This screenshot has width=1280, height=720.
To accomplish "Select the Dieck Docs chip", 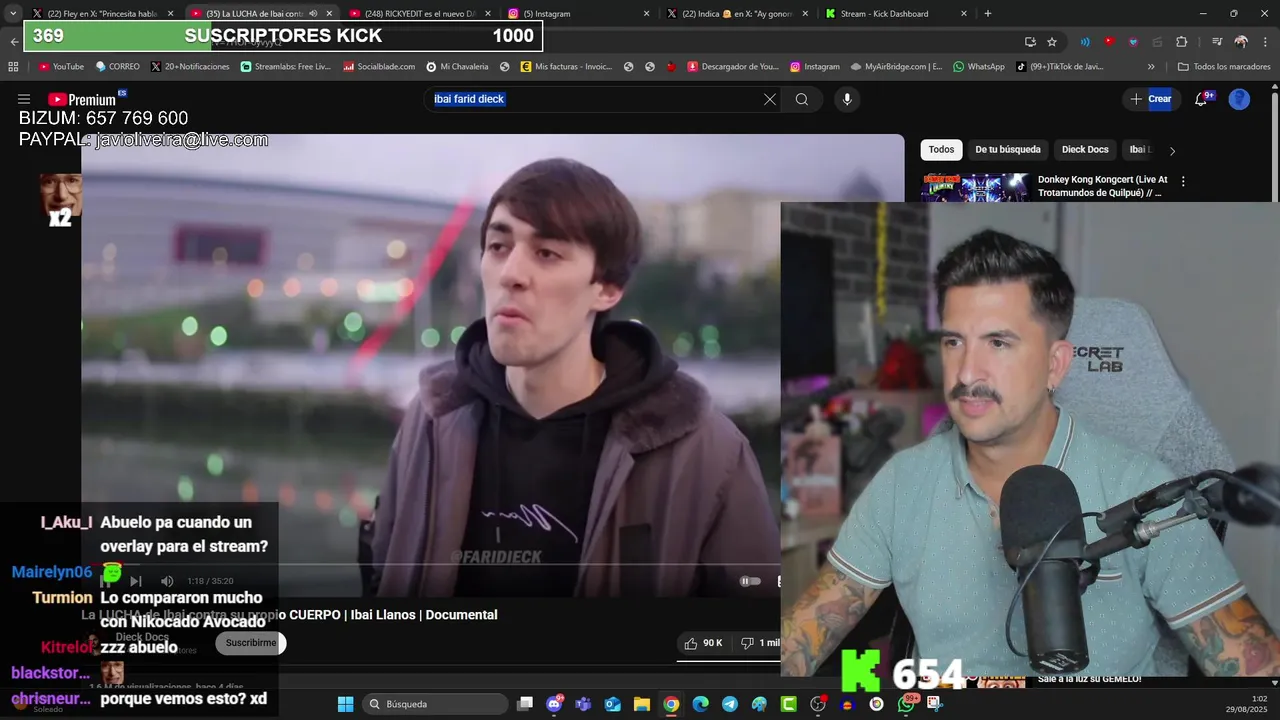I will coord(1085,150).
